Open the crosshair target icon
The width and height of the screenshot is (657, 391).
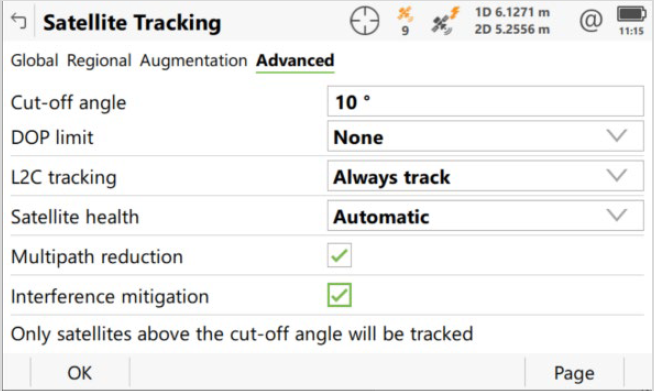coord(365,21)
